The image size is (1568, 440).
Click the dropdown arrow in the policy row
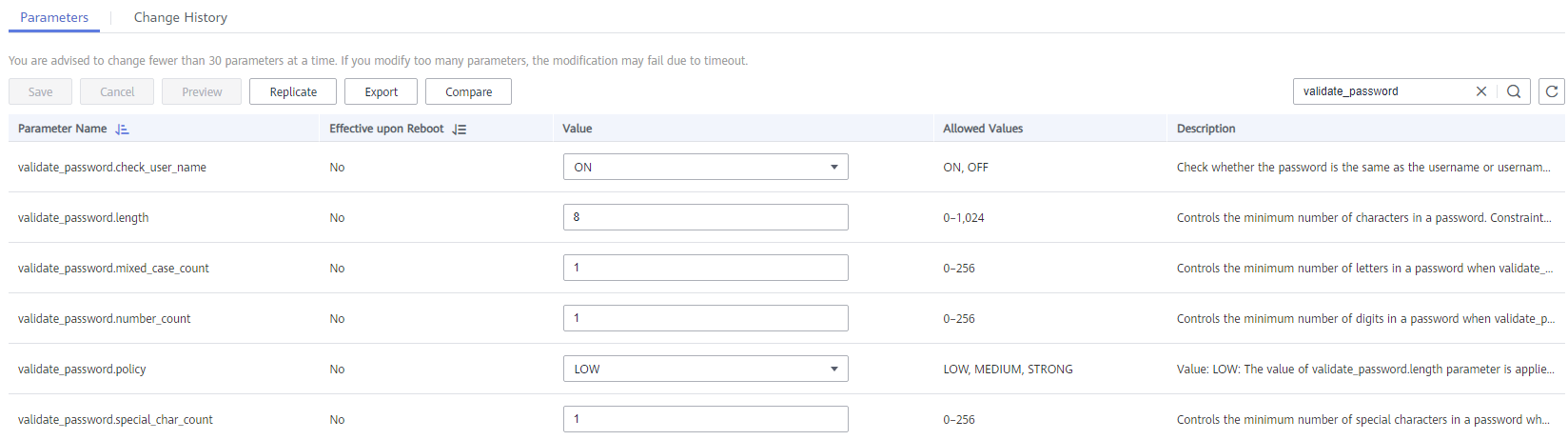click(x=834, y=369)
